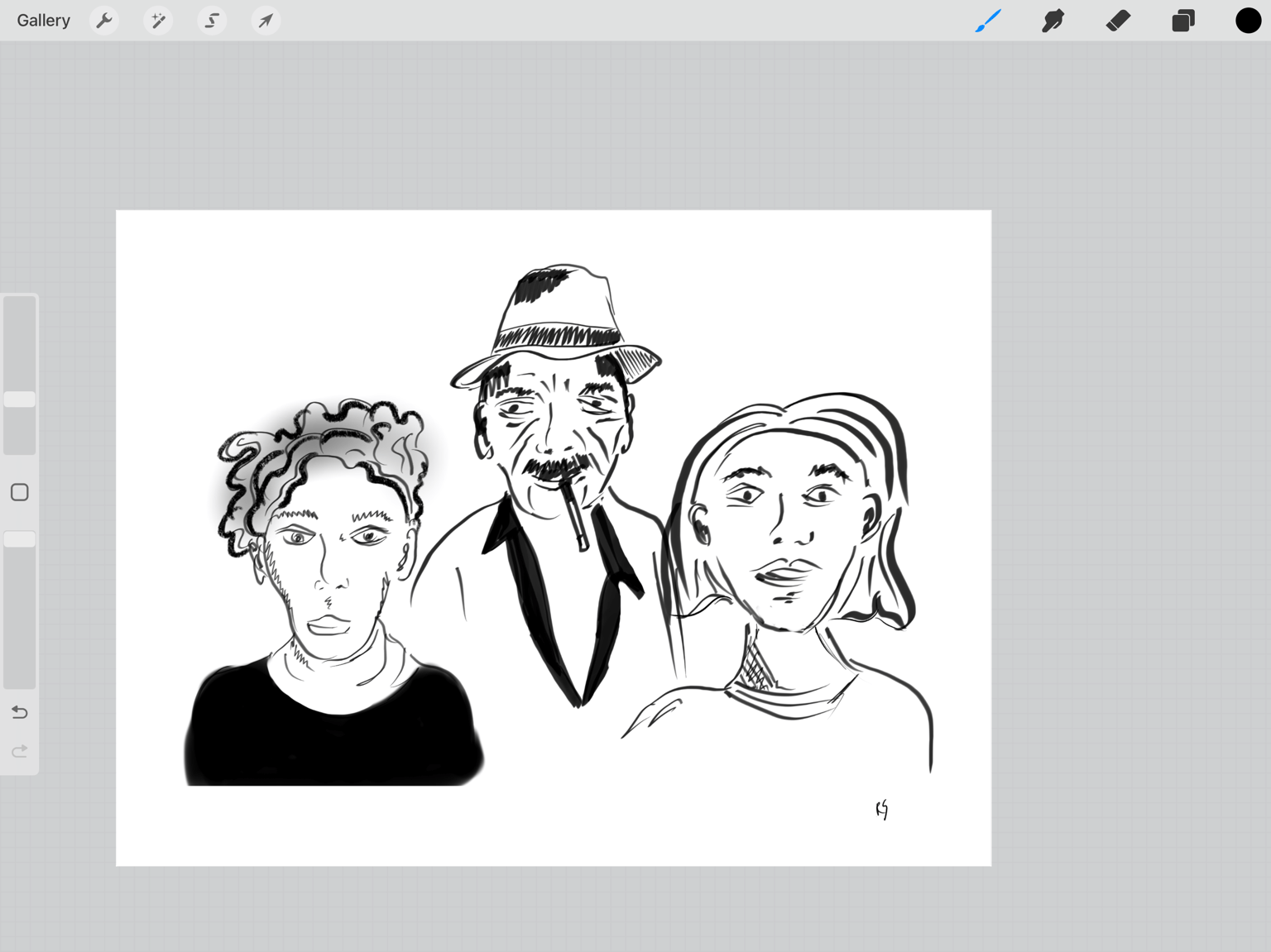Viewport: 1271px width, 952px height.
Task: Select the Smudge tool
Action: tap(1053, 21)
